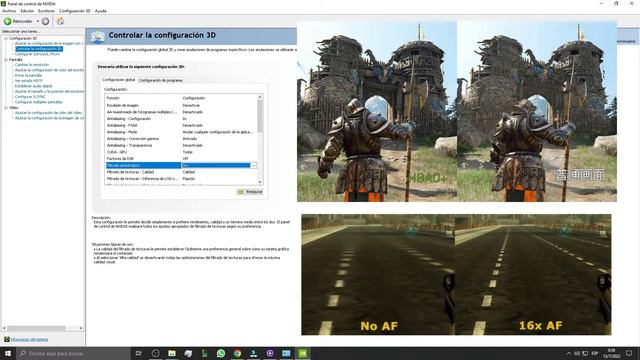Switch to the Configuración global tab
Screen dimensions: 640x360
pyautogui.click(x=118, y=80)
